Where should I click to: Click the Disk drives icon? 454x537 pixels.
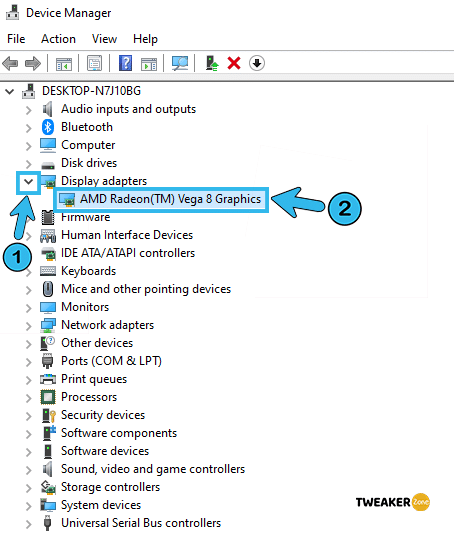(x=48, y=165)
